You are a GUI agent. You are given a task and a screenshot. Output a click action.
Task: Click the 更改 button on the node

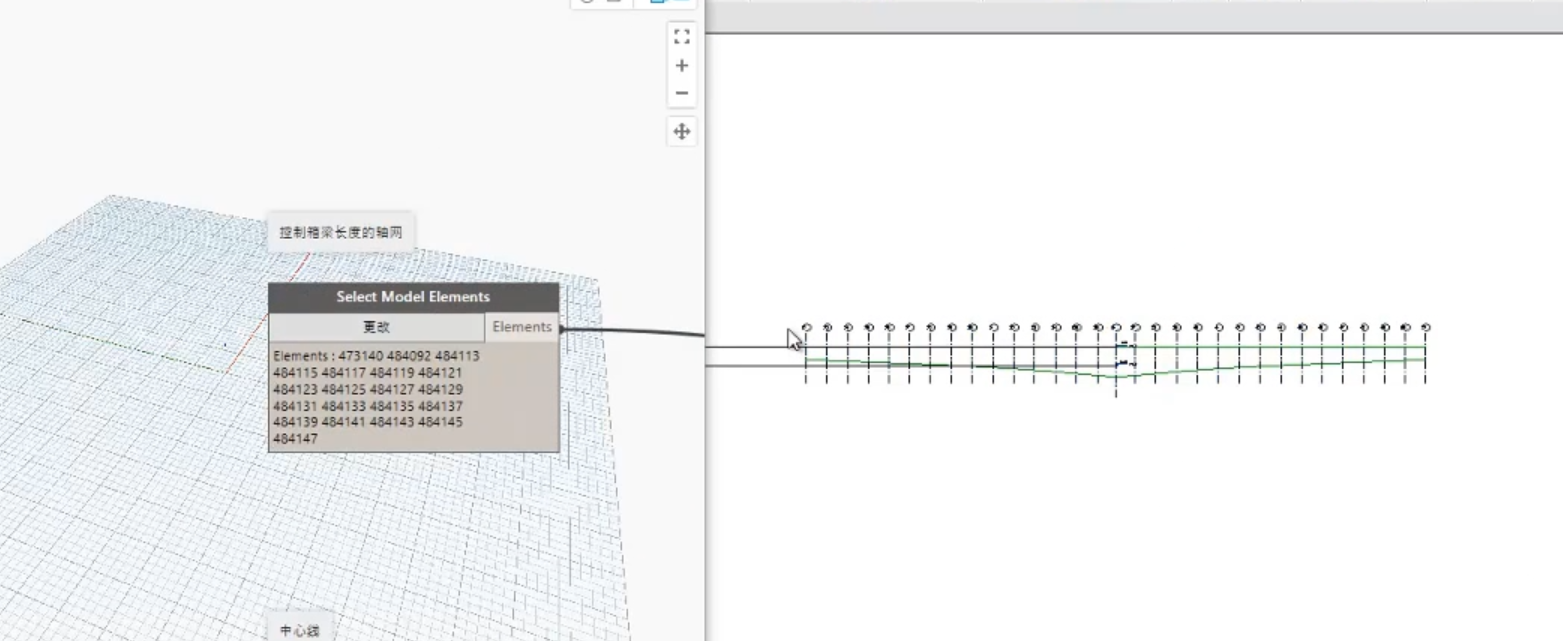376,327
